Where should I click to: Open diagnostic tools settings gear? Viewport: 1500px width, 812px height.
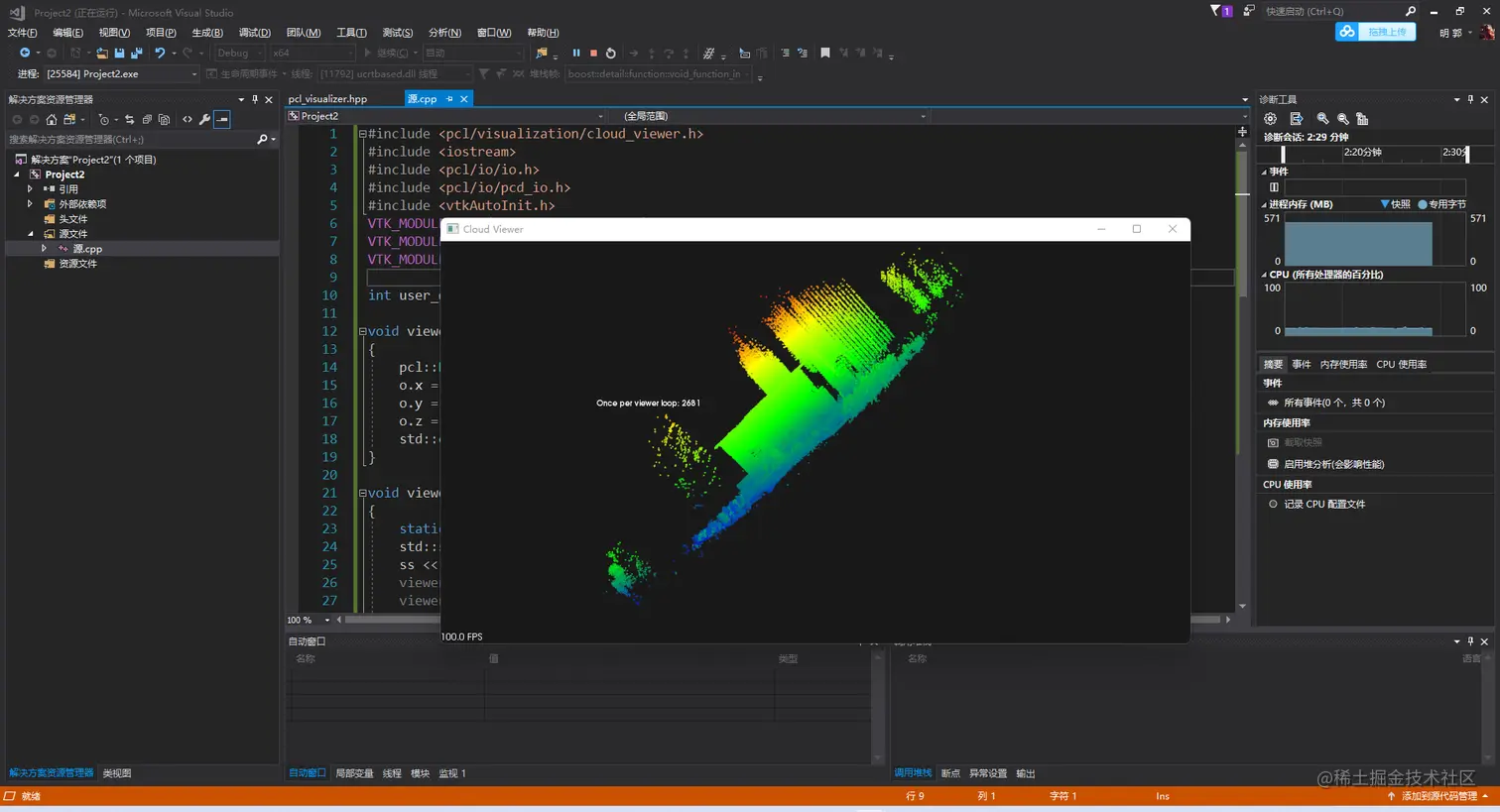(1270, 119)
